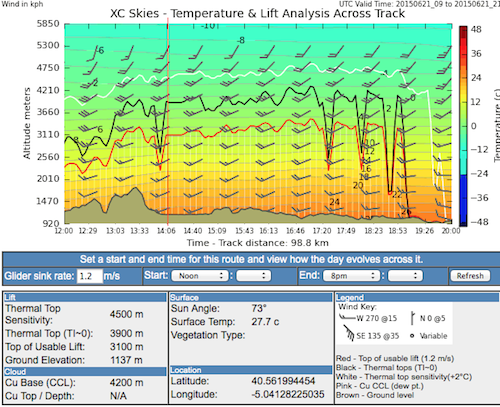This screenshot has height=407, width=500.
Task: Click the Sun Angle value 73°
Action: (x=259, y=308)
